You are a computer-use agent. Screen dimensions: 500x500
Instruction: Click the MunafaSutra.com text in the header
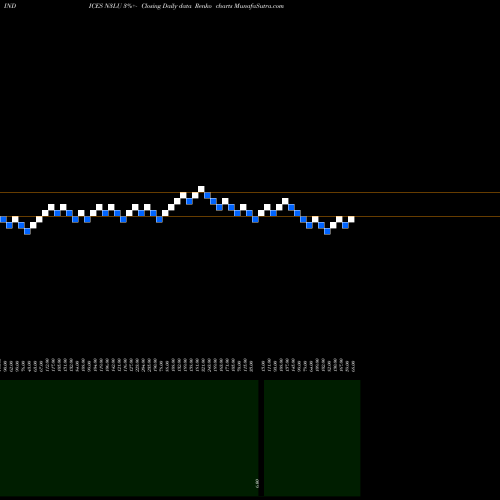(x=259, y=6)
